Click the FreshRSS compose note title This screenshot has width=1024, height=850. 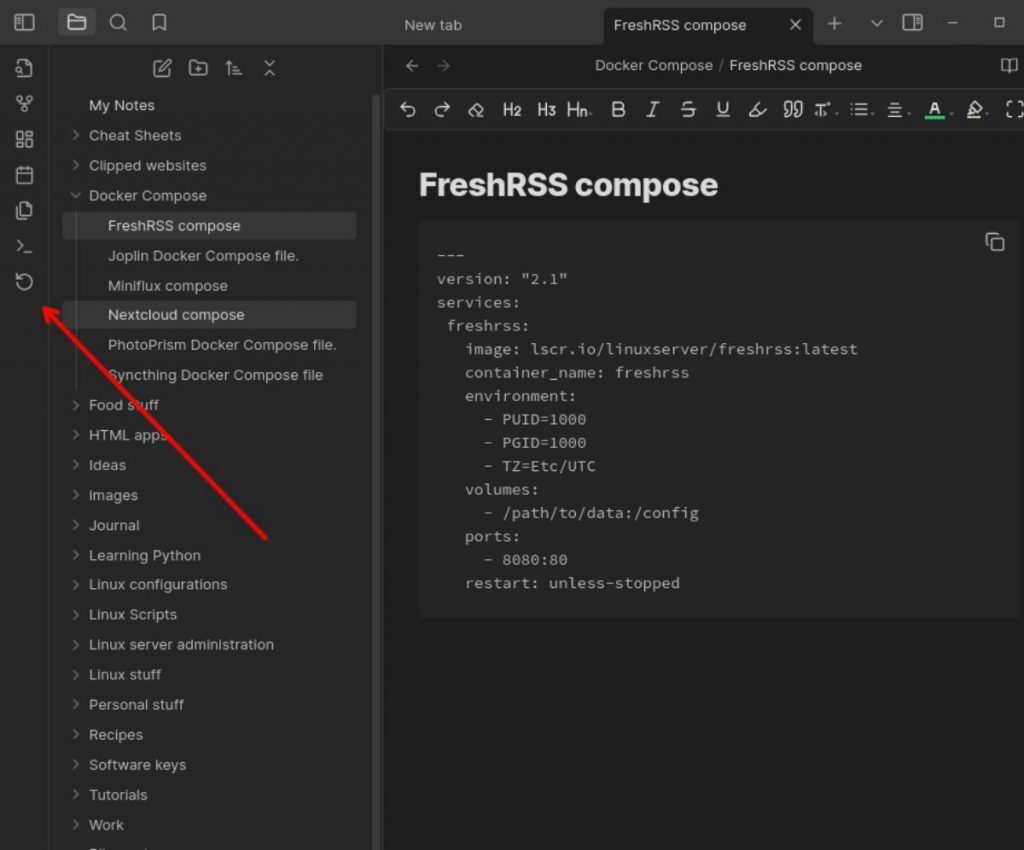tap(568, 185)
